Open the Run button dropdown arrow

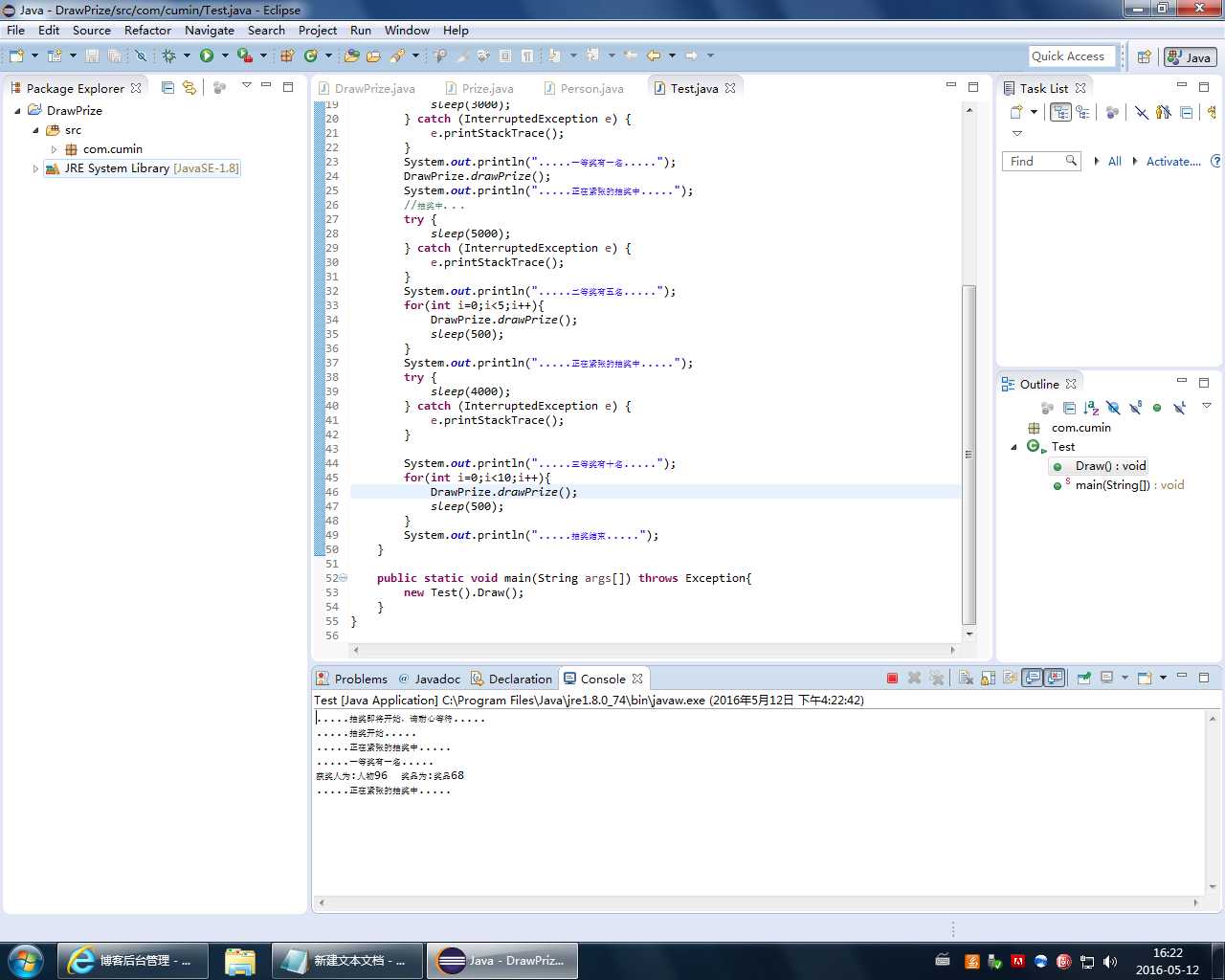225,56
